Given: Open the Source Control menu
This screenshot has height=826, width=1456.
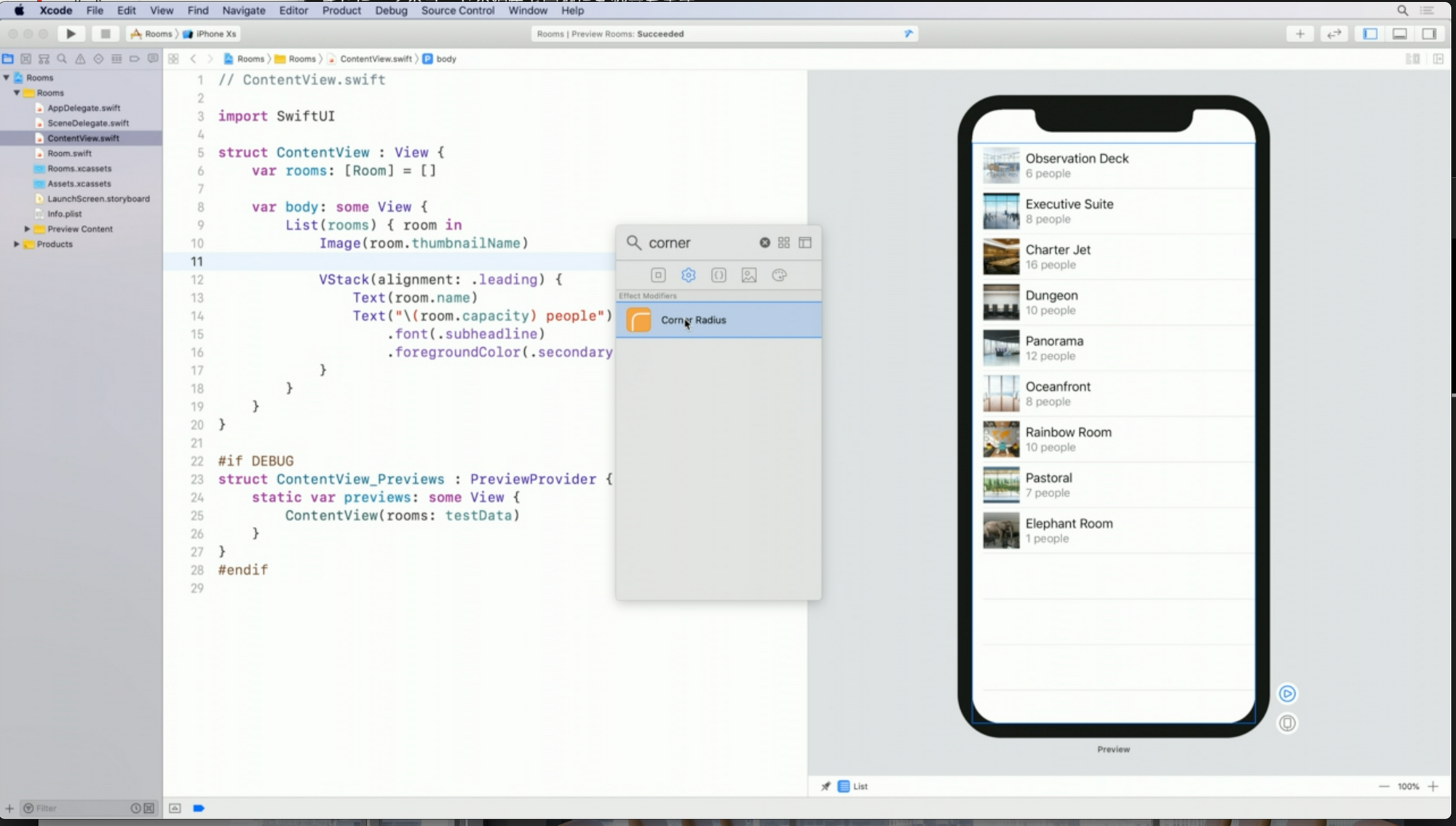Looking at the screenshot, I should (x=457, y=10).
